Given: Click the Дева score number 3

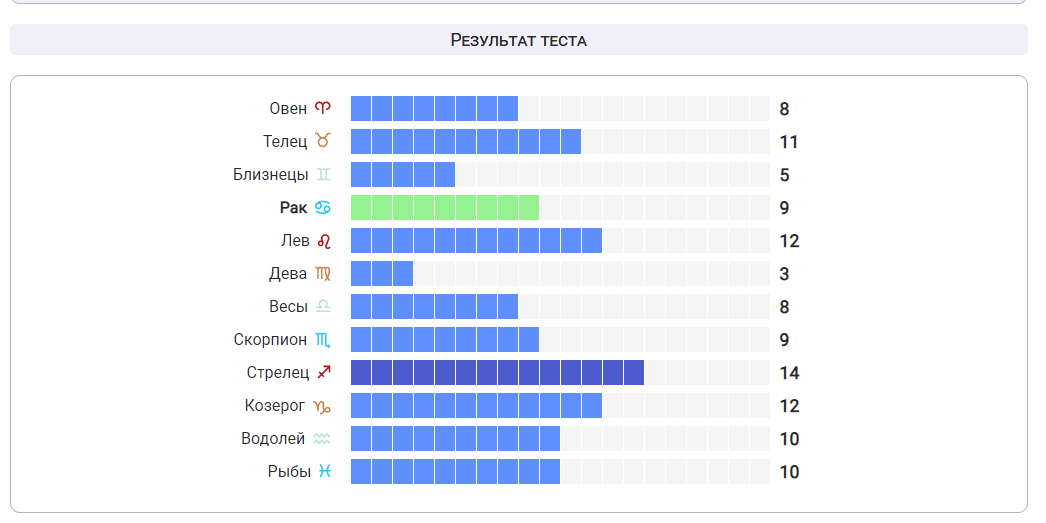Looking at the screenshot, I should point(784,274).
